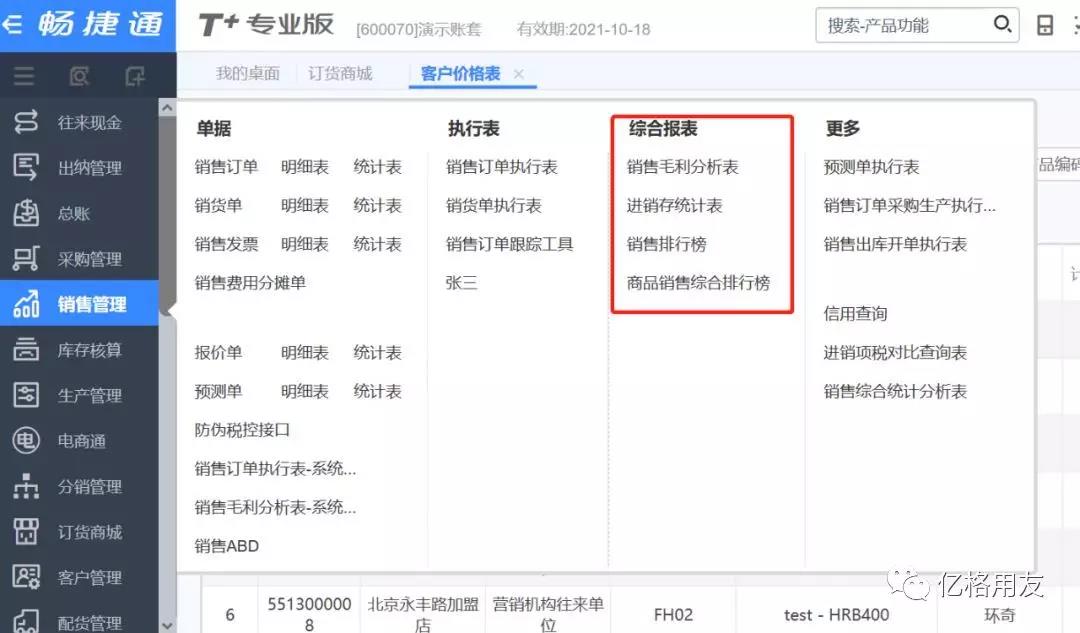Click the back arrow beside 畅捷通 logo

[x=11, y=25]
